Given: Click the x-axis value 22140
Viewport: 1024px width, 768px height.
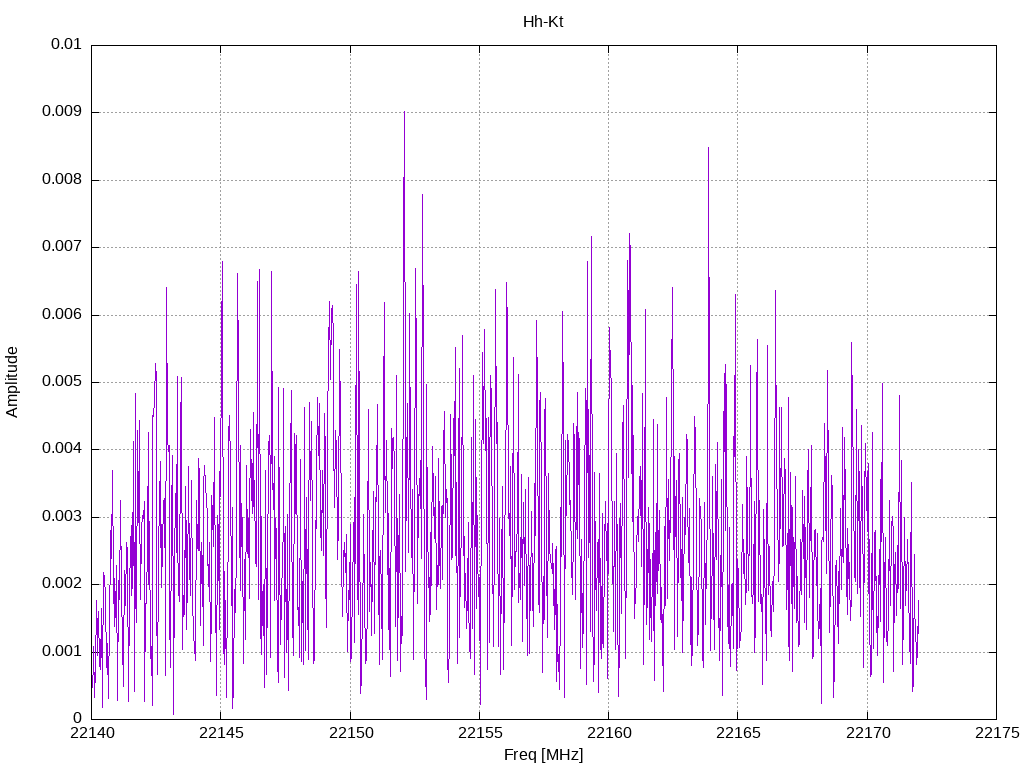Looking at the screenshot, I should [x=91, y=733].
